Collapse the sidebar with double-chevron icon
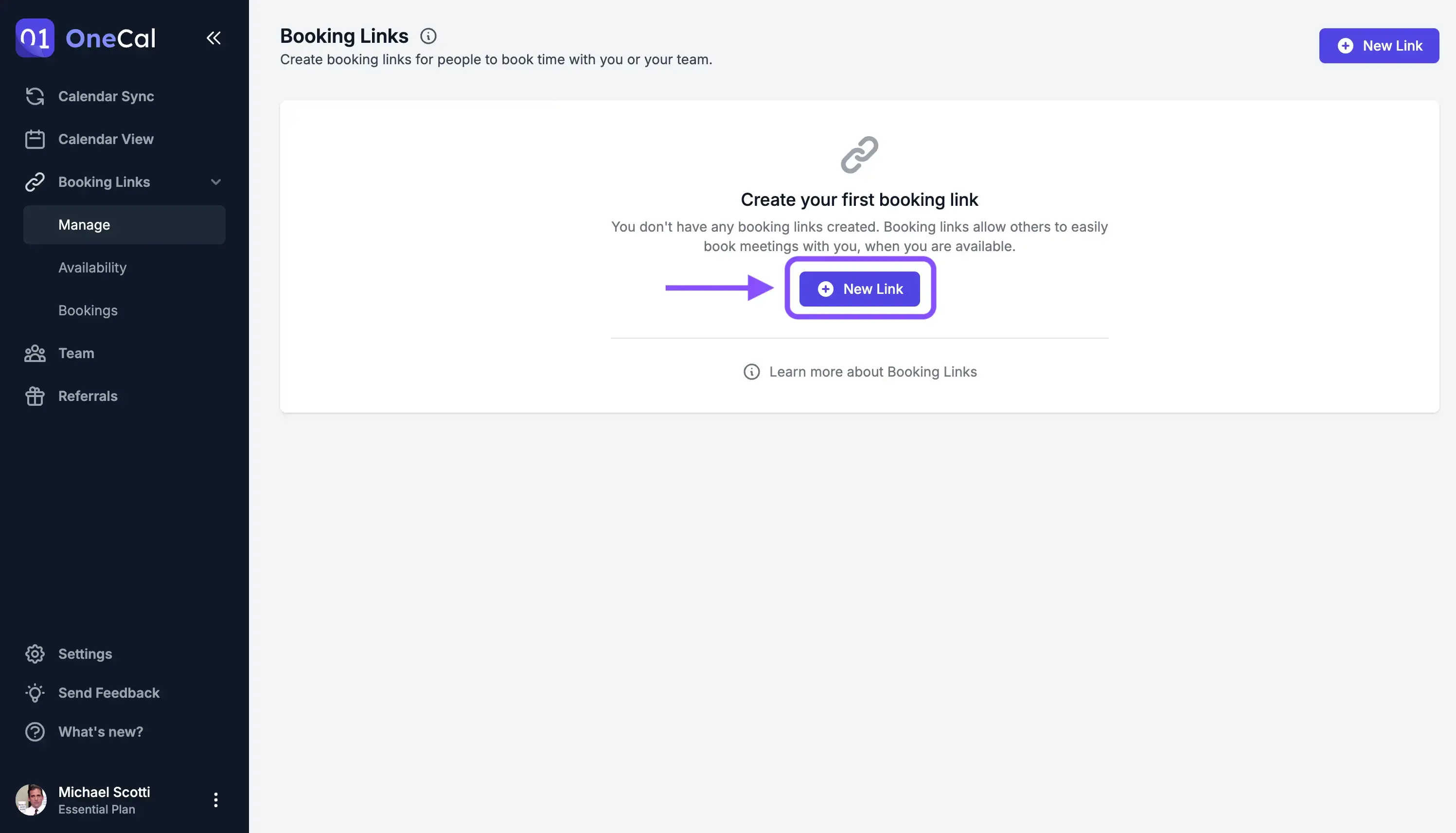Viewport: 1456px width, 833px height. (214, 38)
